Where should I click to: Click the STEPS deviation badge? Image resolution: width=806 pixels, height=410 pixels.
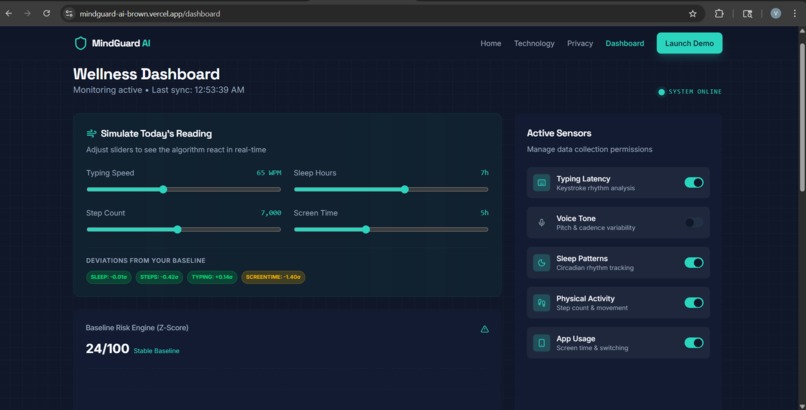pos(159,277)
